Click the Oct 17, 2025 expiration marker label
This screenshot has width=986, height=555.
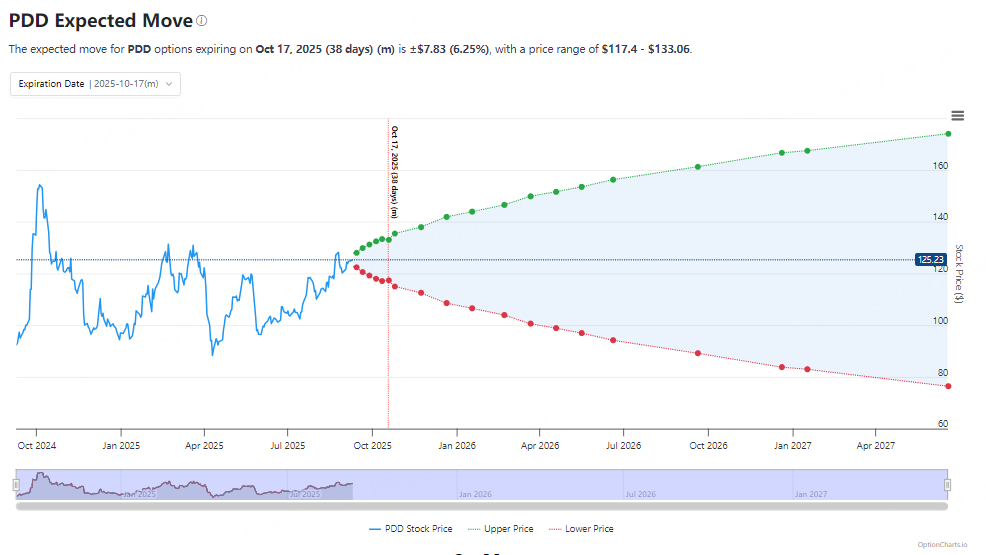394,172
